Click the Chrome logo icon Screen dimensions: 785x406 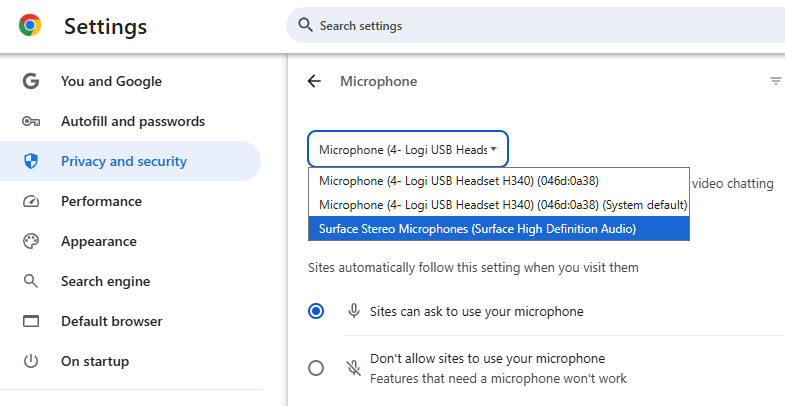(30, 25)
